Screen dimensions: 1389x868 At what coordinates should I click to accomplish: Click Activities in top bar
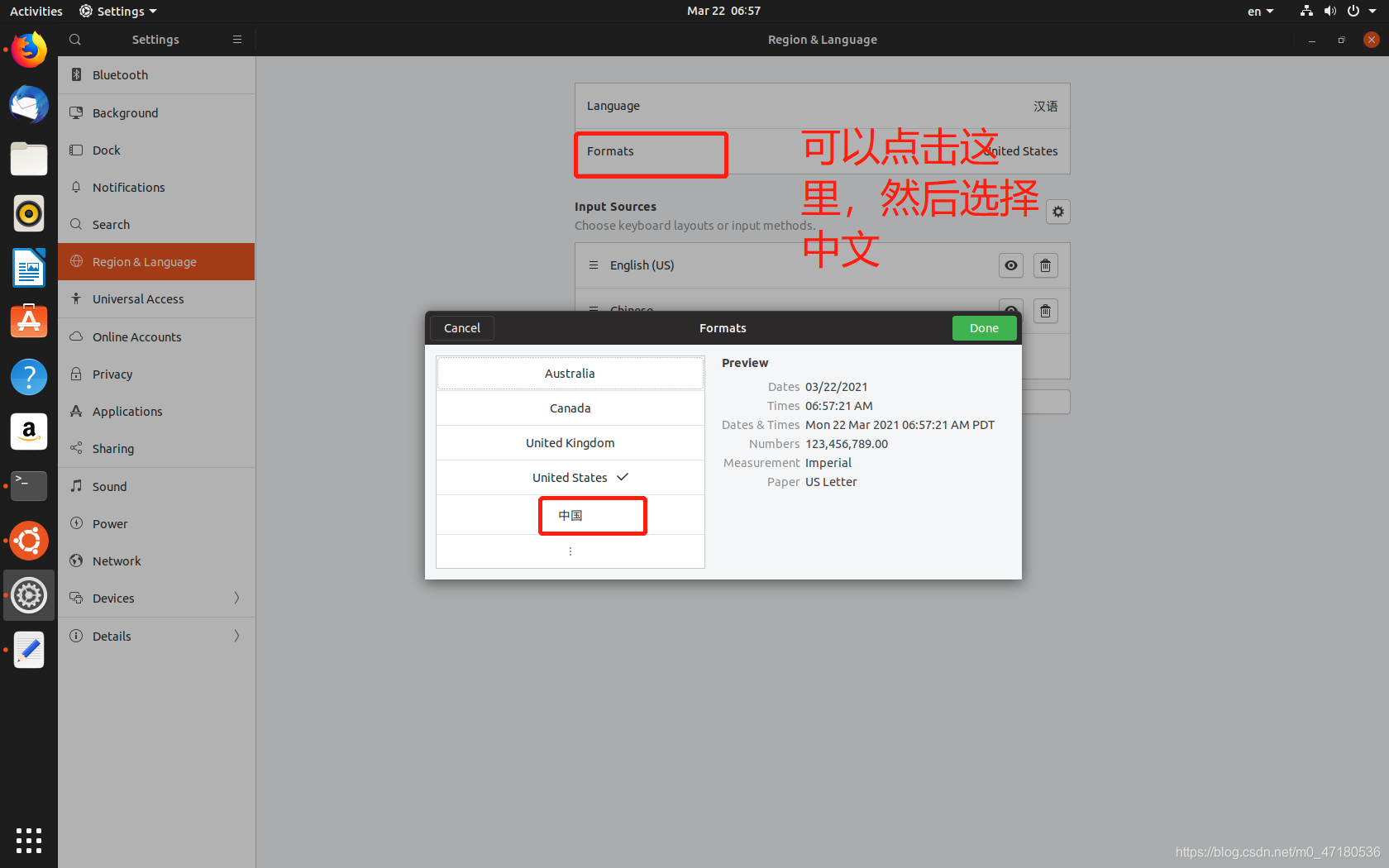(x=36, y=12)
